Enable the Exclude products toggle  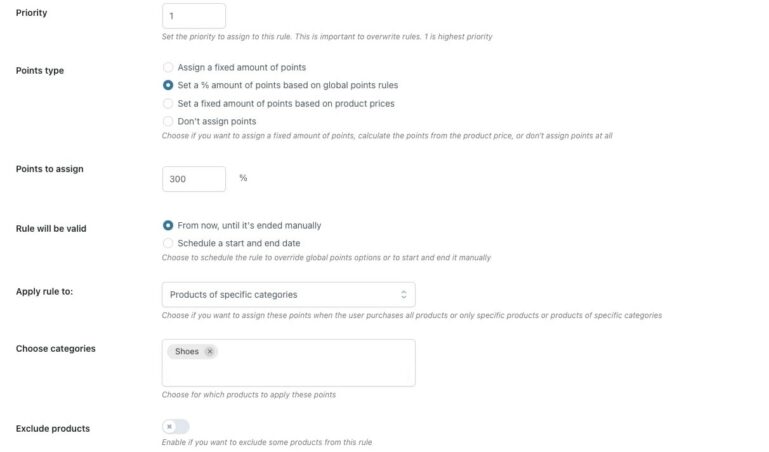(175, 427)
